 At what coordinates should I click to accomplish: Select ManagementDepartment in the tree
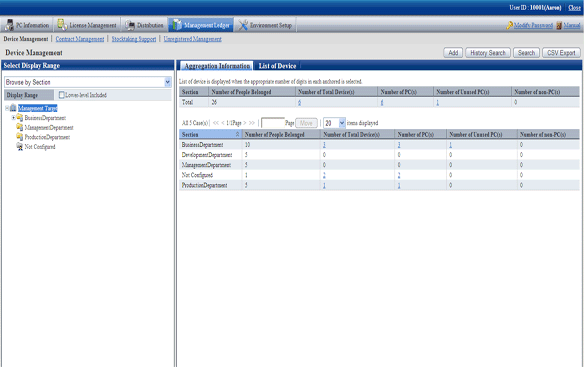coord(49,127)
